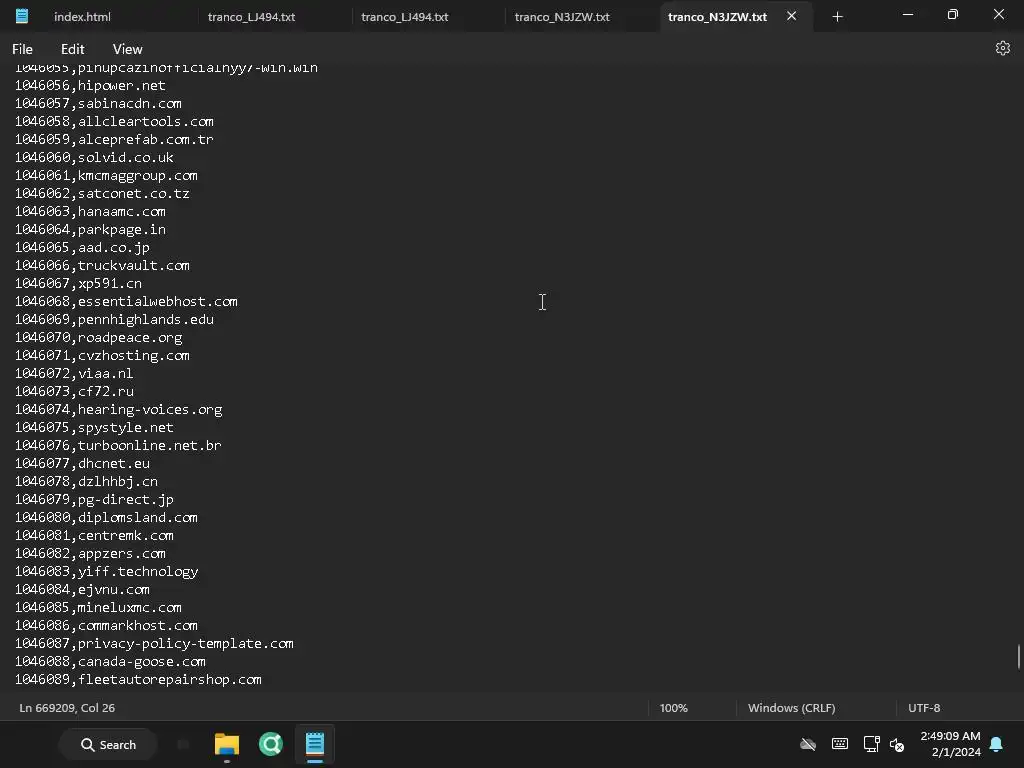Click line 1046061,kmcmaggroup.com
The width and height of the screenshot is (1024, 768).
pyautogui.click(x=106, y=176)
